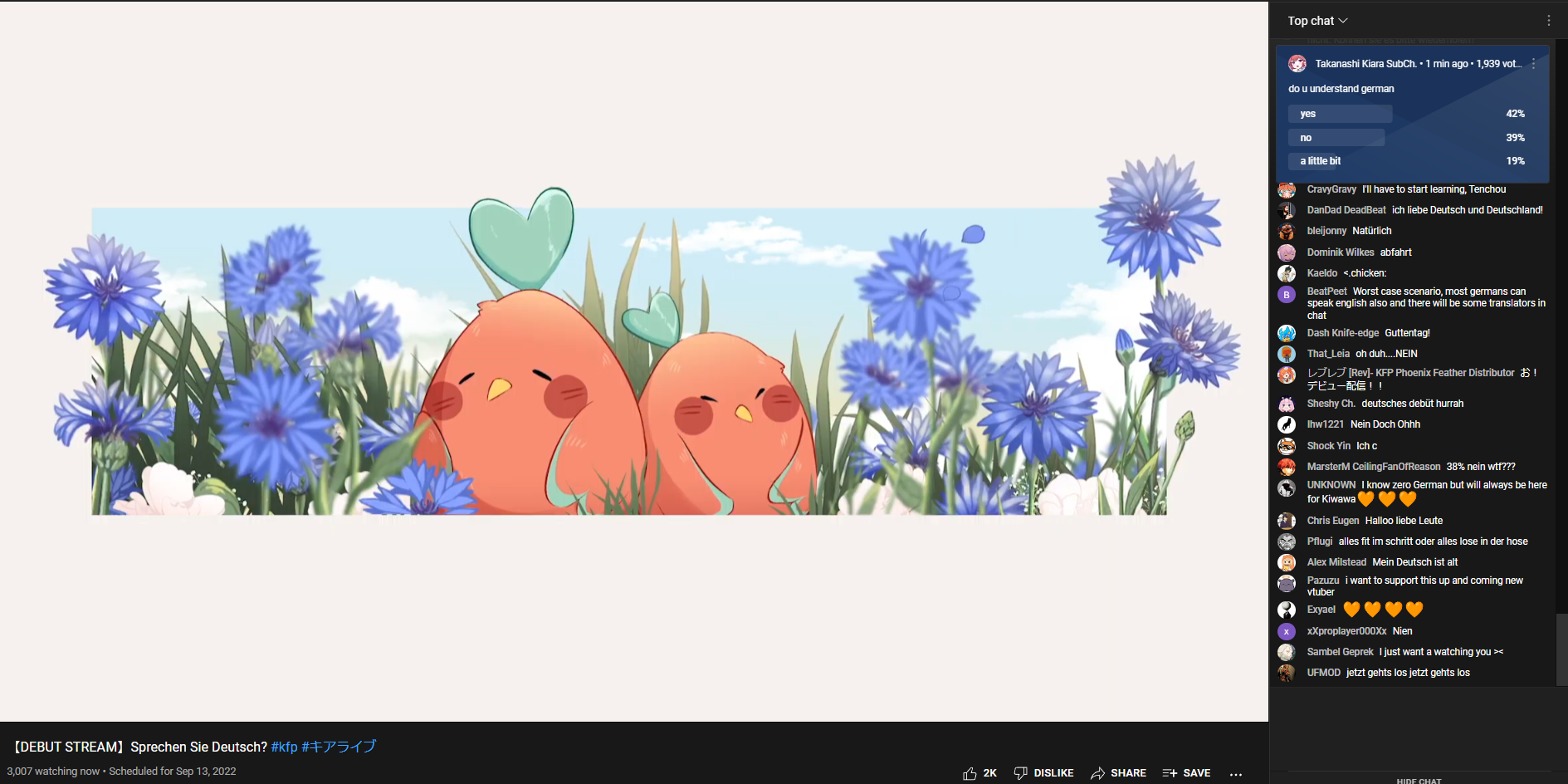This screenshot has width=1568, height=784.
Task: Click DanDad DeadBeat's avatar
Action: coord(1287,211)
